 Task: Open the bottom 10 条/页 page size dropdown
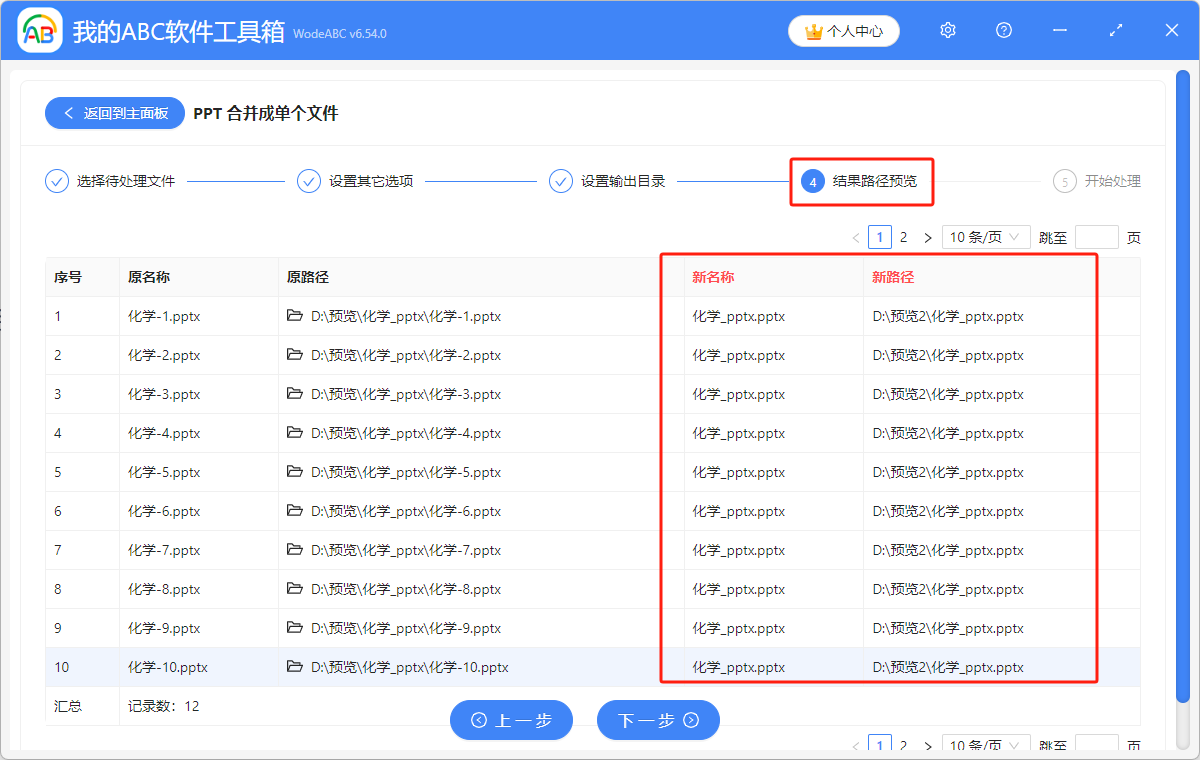pyautogui.click(x=986, y=745)
